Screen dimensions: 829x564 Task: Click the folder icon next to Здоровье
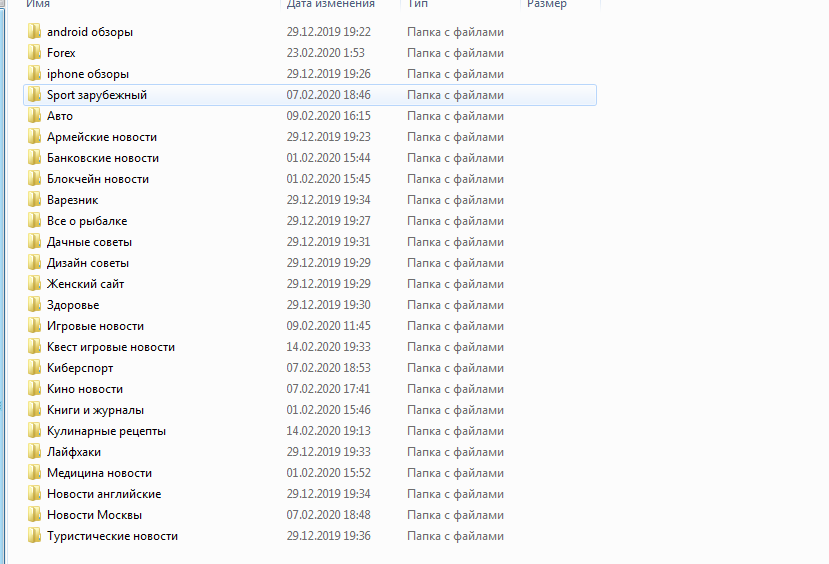pyautogui.click(x=34, y=305)
